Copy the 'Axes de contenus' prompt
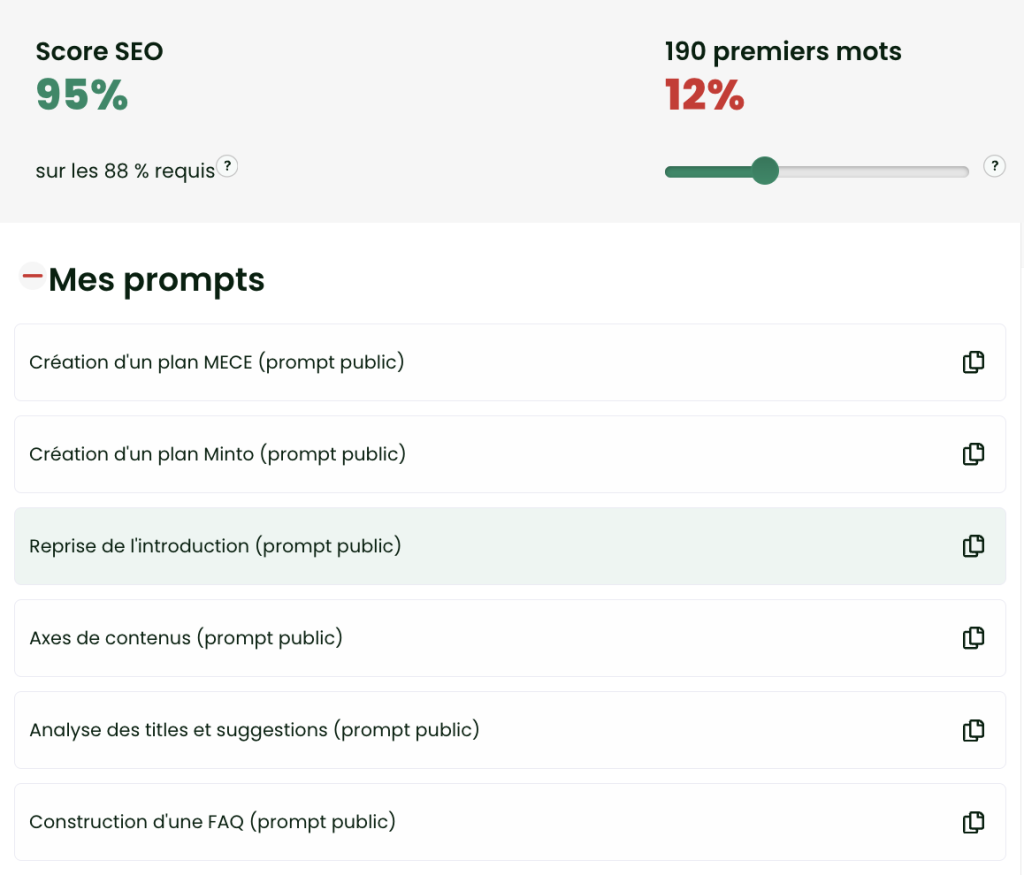This screenshot has height=875, width=1024. [x=973, y=638]
